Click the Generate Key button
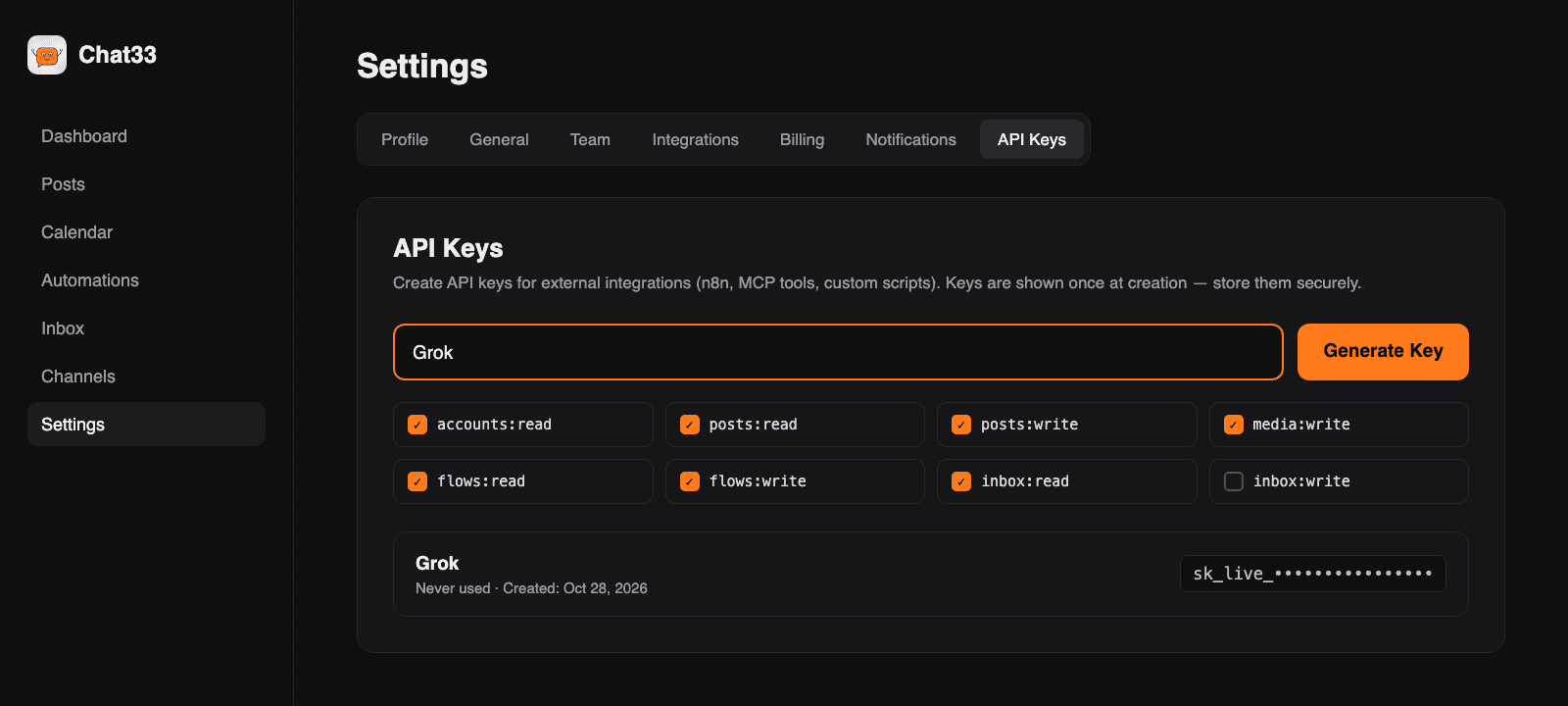Screen dimensions: 1568x706 point(1383,352)
